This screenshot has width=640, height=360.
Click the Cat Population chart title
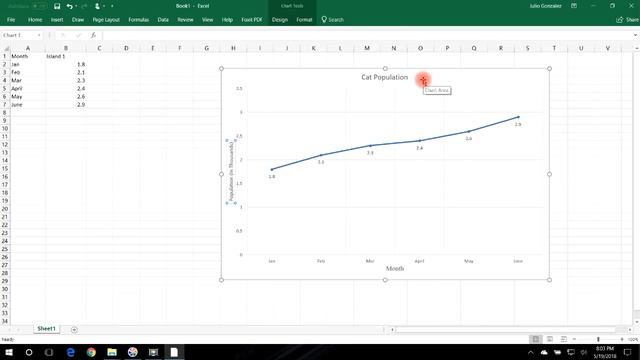tap(384, 77)
